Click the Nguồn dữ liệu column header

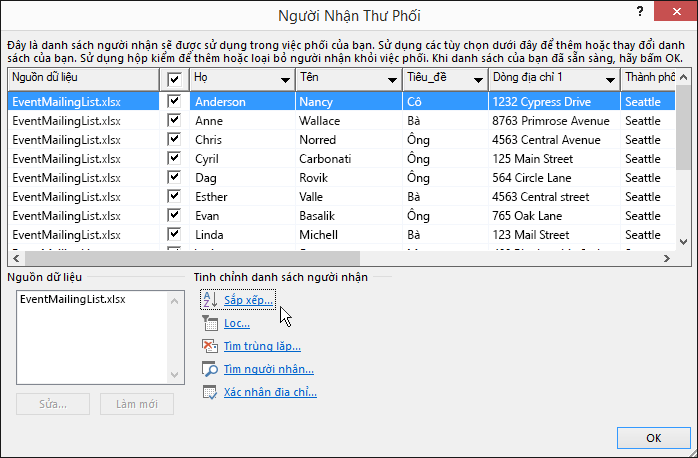[x=84, y=80]
